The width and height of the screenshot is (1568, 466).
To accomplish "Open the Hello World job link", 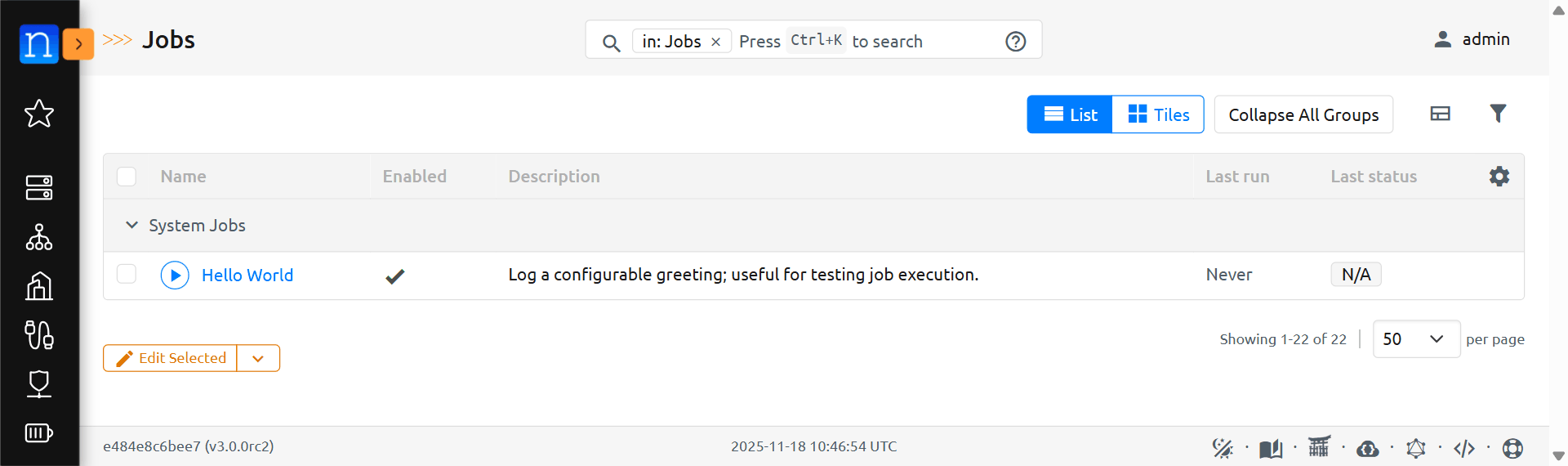I will [x=247, y=276].
